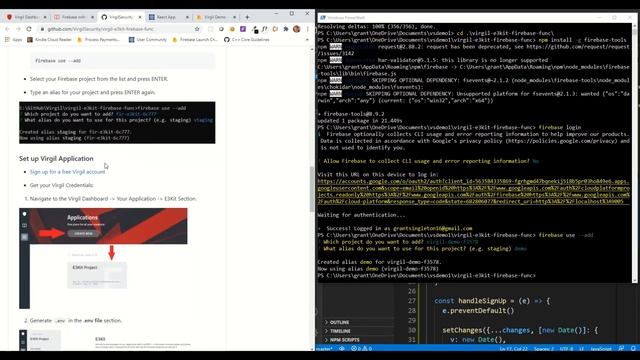The width and height of the screenshot is (640, 360).
Task: Switch to the Virgil Dashboard browser tab
Action: click(x=27, y=17)
